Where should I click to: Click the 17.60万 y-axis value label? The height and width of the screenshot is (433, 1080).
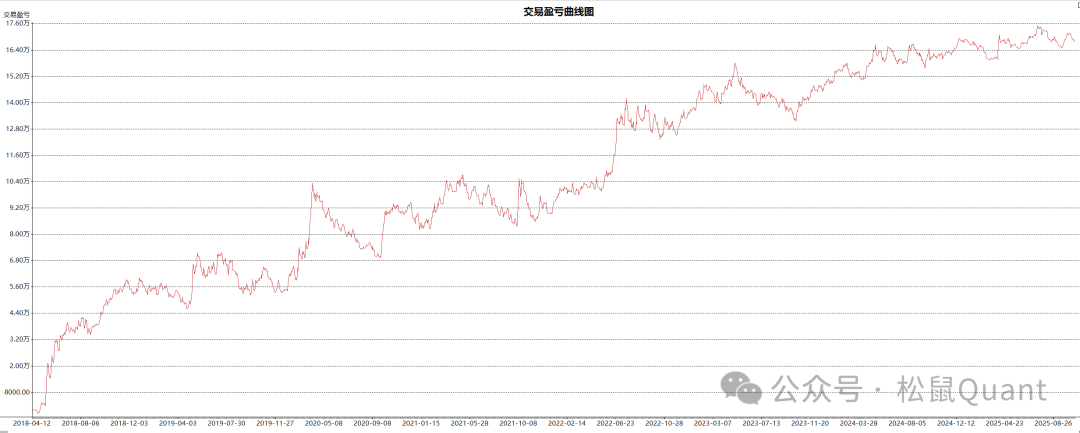(17, 23)
